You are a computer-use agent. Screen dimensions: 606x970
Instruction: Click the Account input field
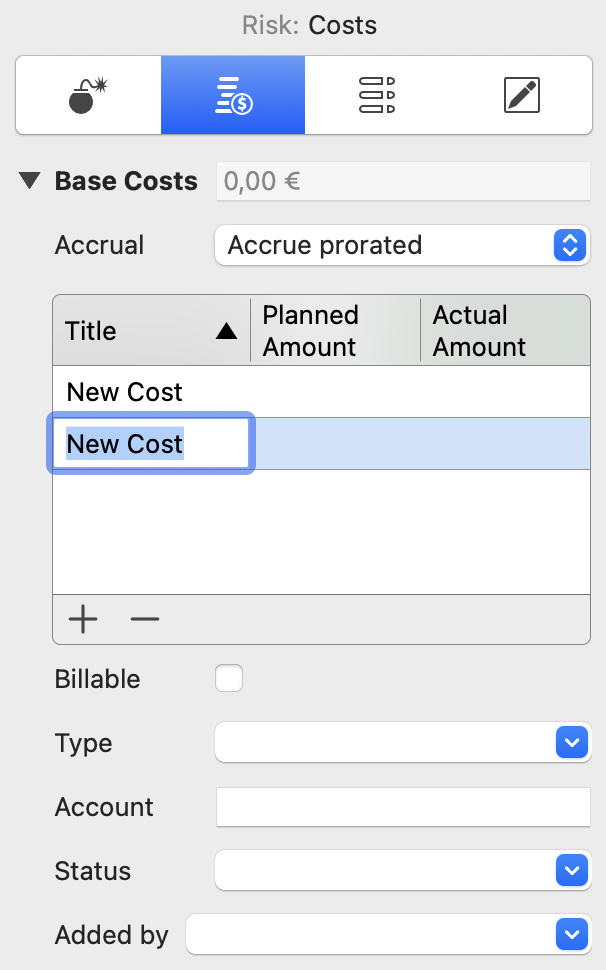[x=402, y=807]
